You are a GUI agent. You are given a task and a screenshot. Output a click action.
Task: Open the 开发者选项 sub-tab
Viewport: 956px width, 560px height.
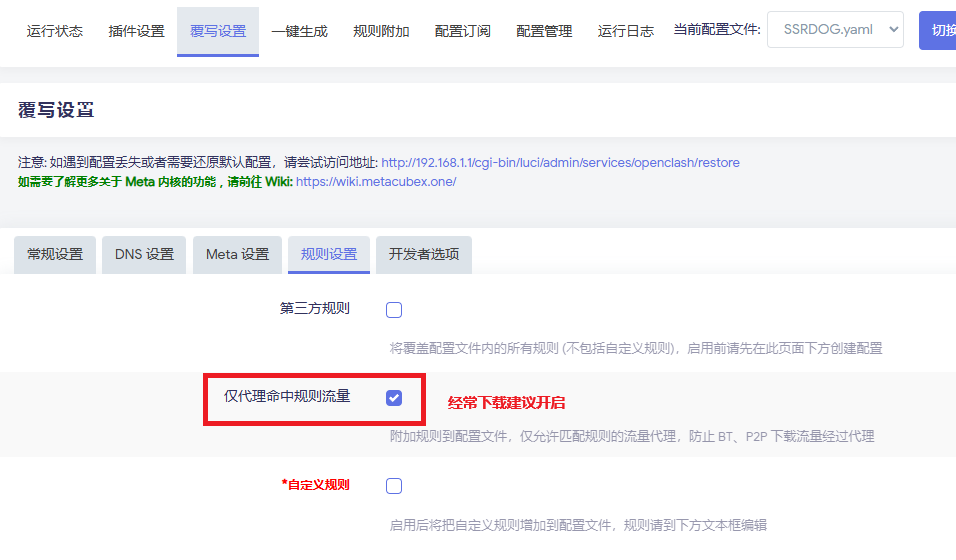point(424,254)
